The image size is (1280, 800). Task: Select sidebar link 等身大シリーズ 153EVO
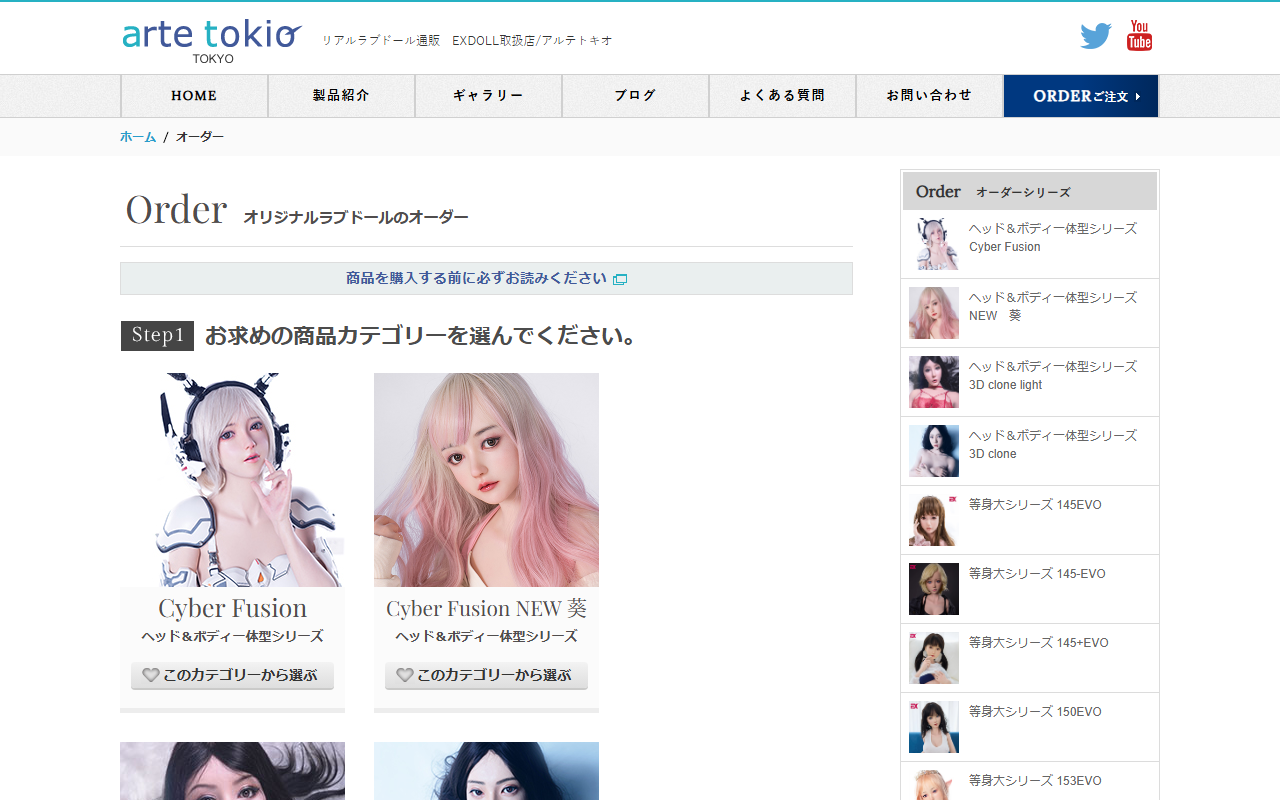click(x=1035, y=781)
